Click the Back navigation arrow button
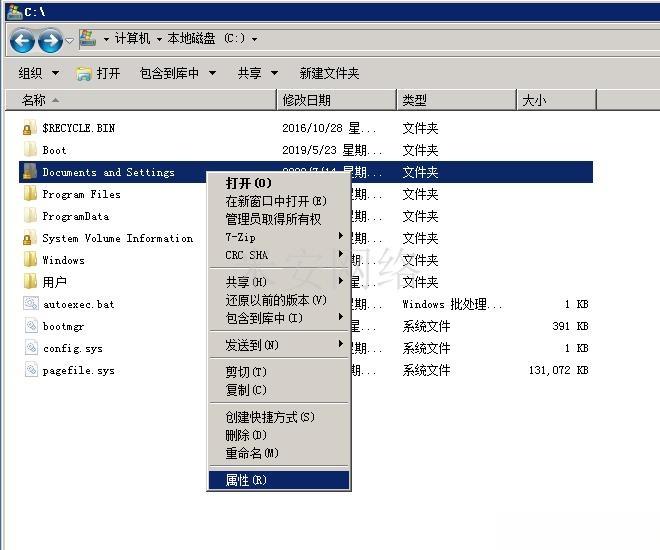660x550 pixels. pyautogui.click(x=22, y=40)
